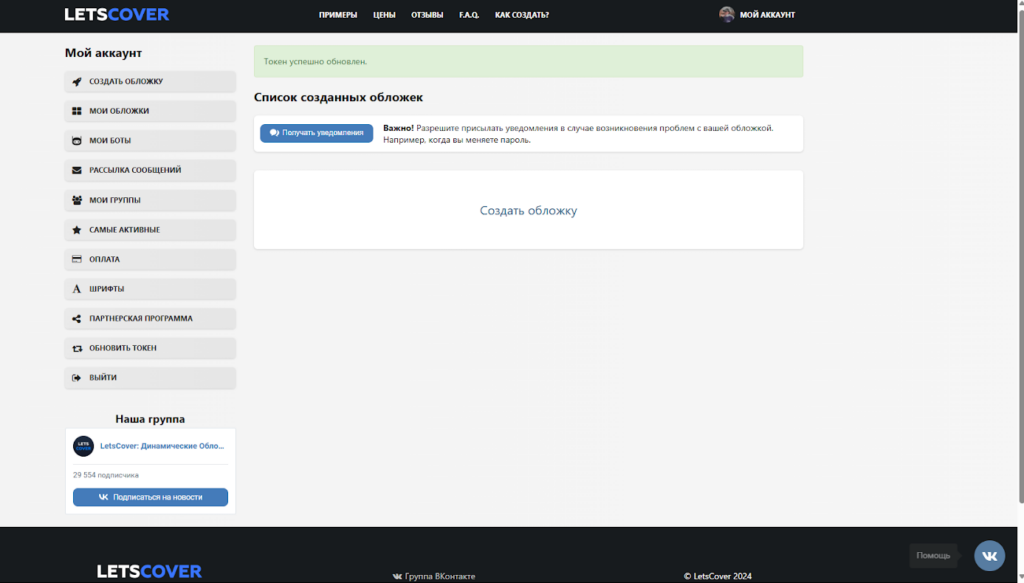
Task: Click the 29 554 подписчика text
Action: click(x=106, y=475)
